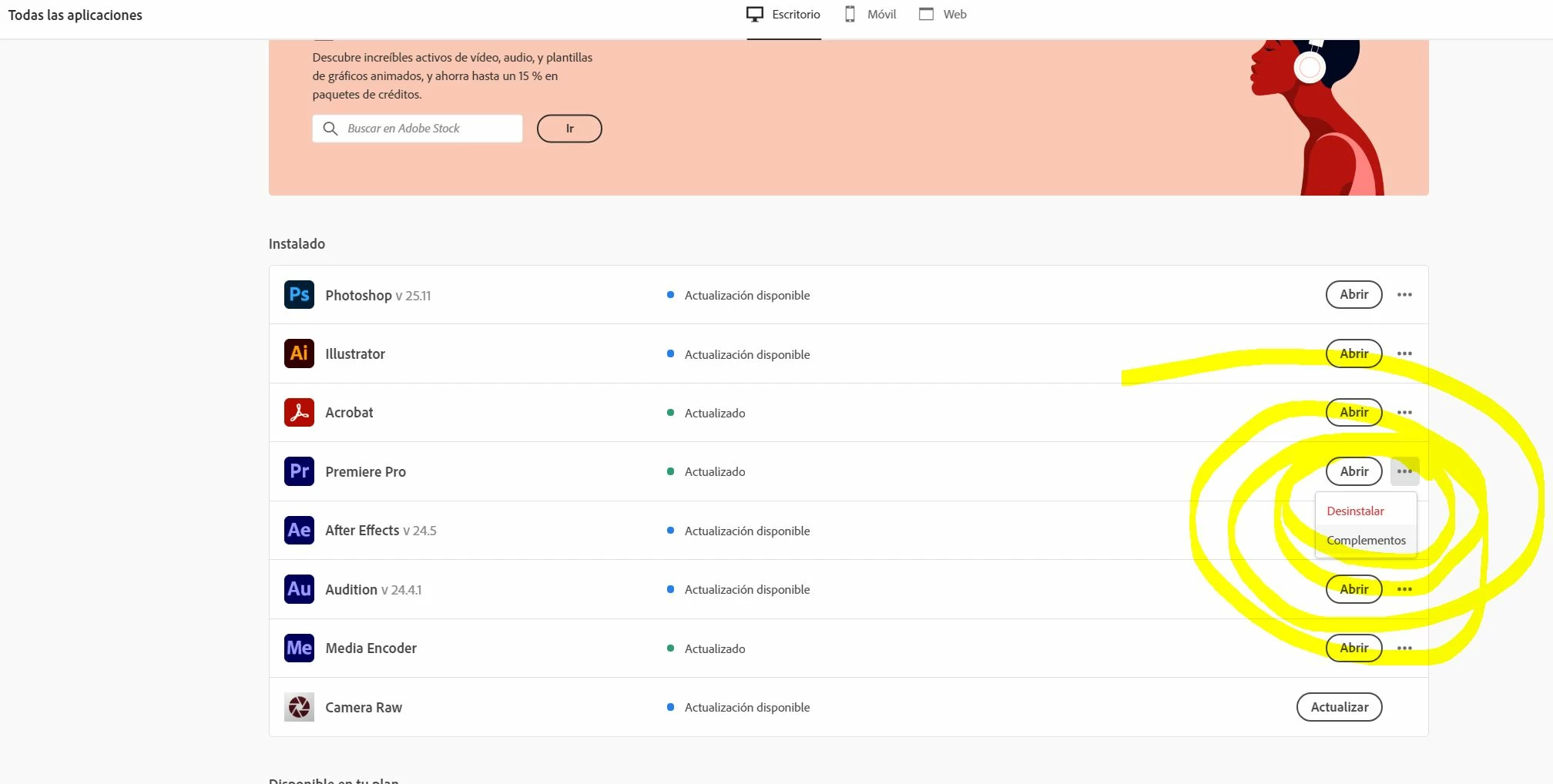This screenshot has width=1553, height=784.
Task: Click Camera Raw's Actualización disponible status
Action: coord(738,707)
